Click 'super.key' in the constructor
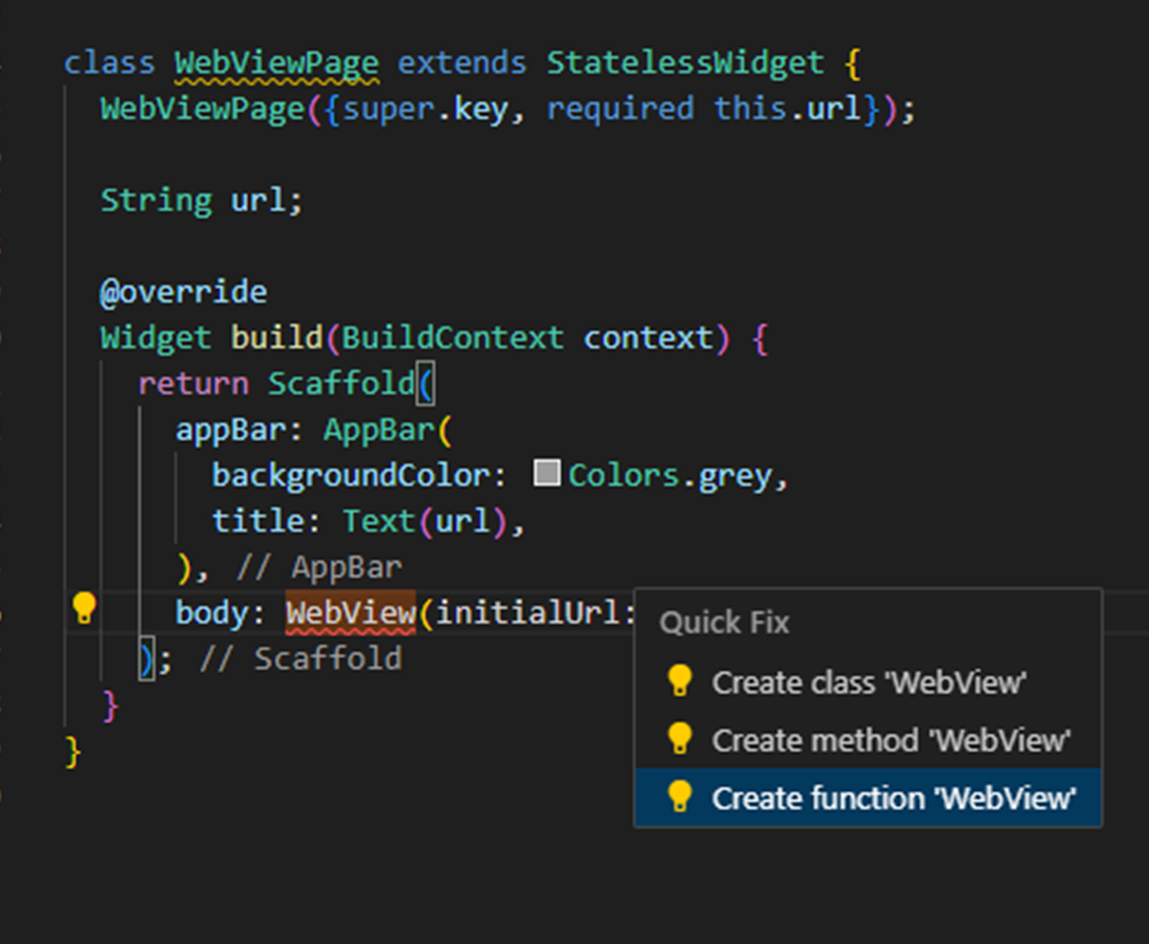The width and height of the screenshot is (1149, 944). coord(425,110)
